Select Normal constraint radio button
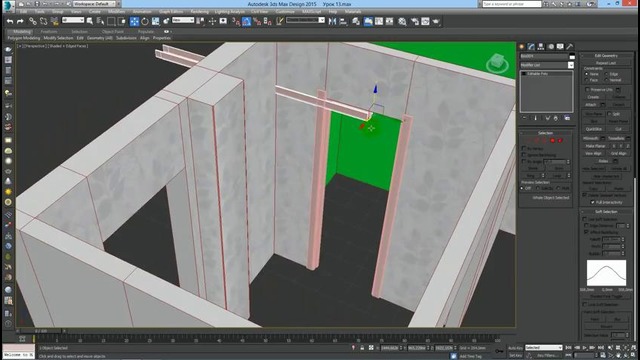The width and height of the screenshot is (640, 360). tap(607, 80)
